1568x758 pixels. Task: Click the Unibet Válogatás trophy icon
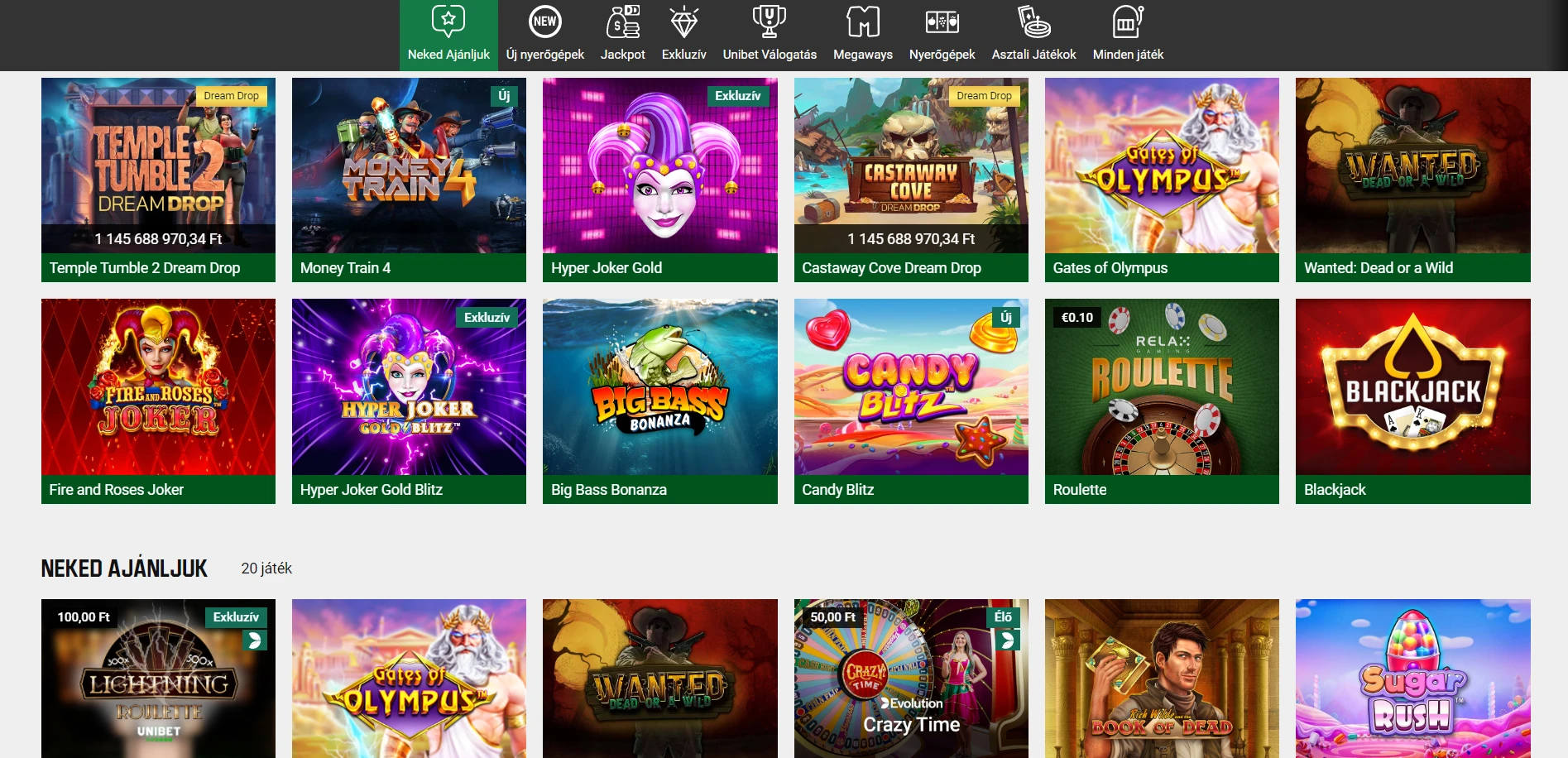pos(769,22)
